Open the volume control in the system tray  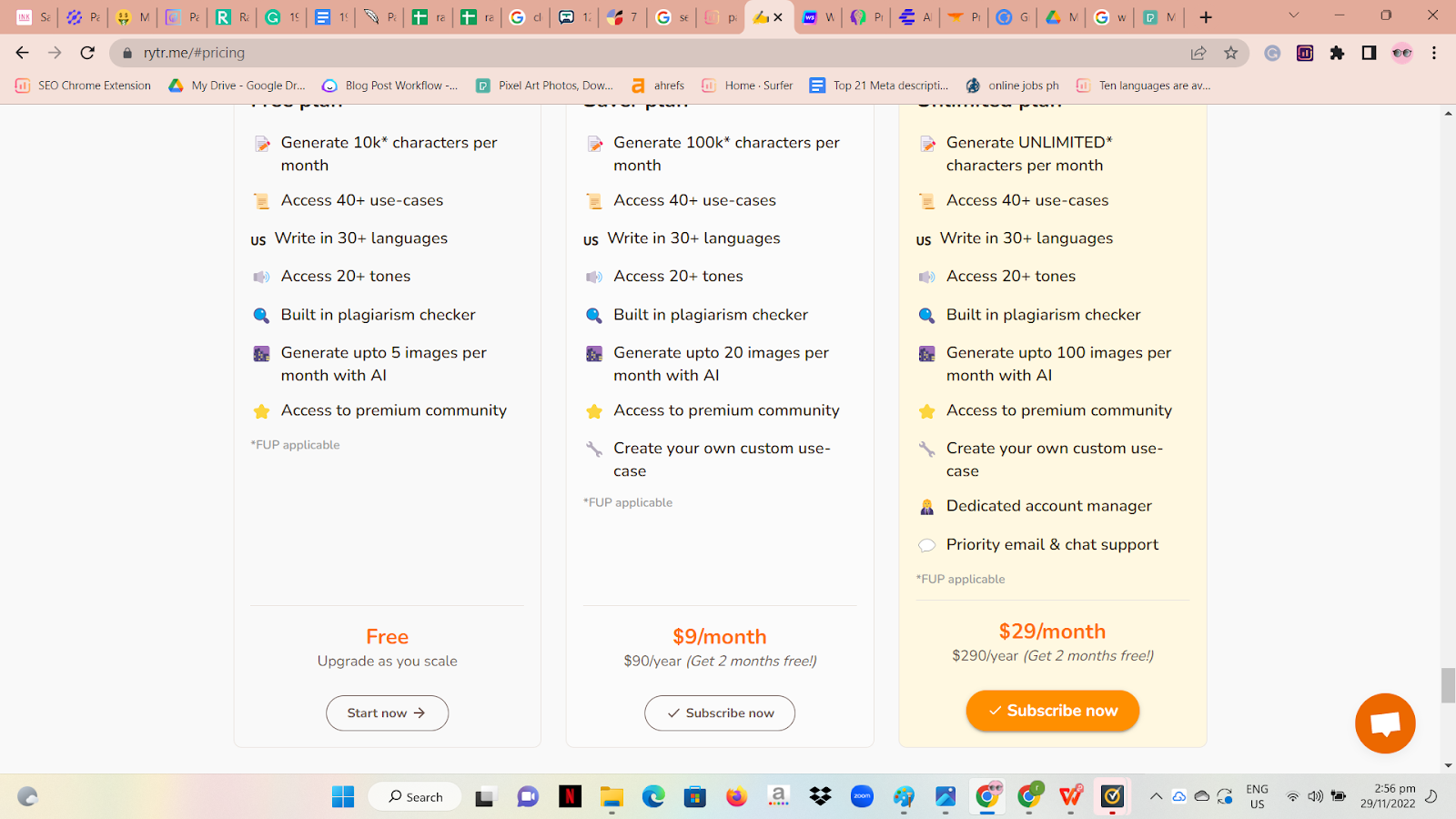(1316, 797)
